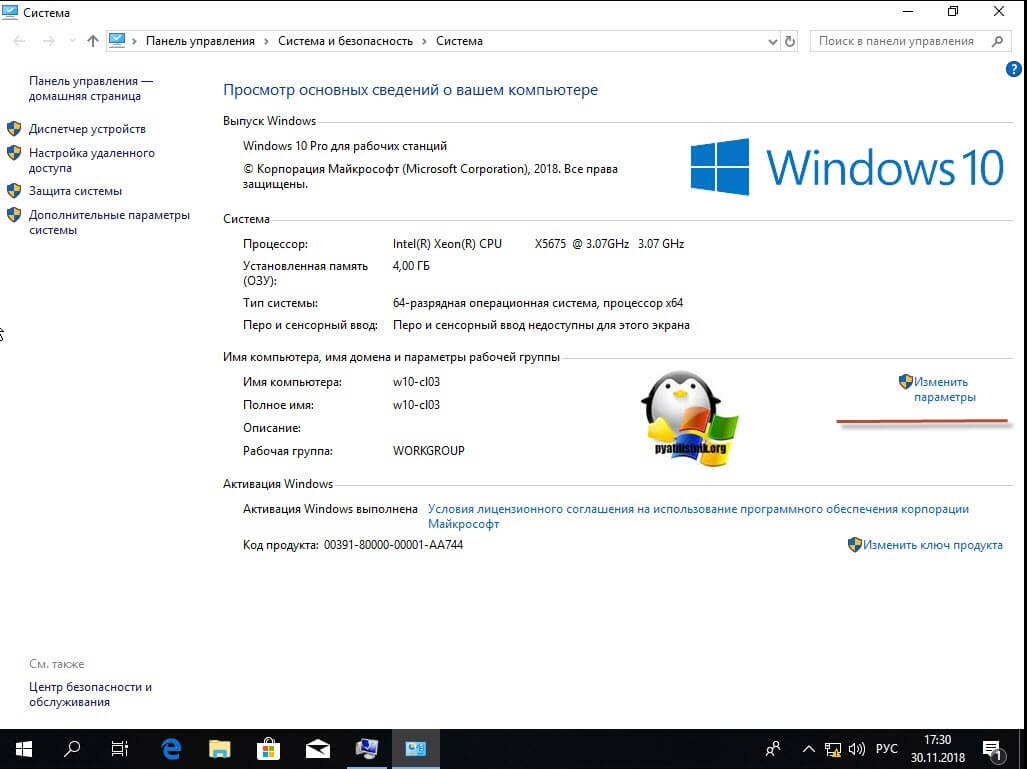Viewport: 1027px width, 769px height.
Task: Open Mail app from taskbar
Action: point(318,749)
